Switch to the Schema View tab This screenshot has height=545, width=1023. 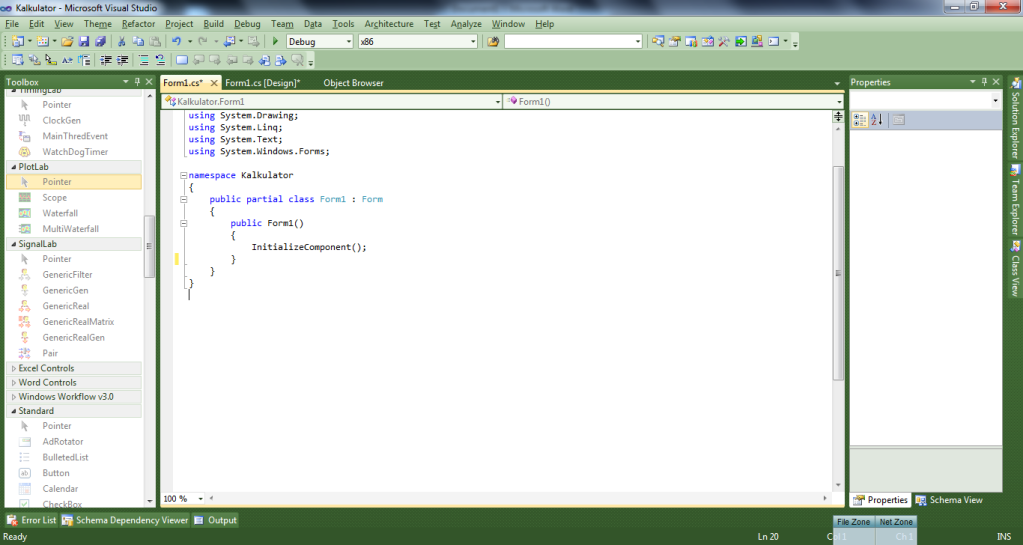(x=949, y=500)
